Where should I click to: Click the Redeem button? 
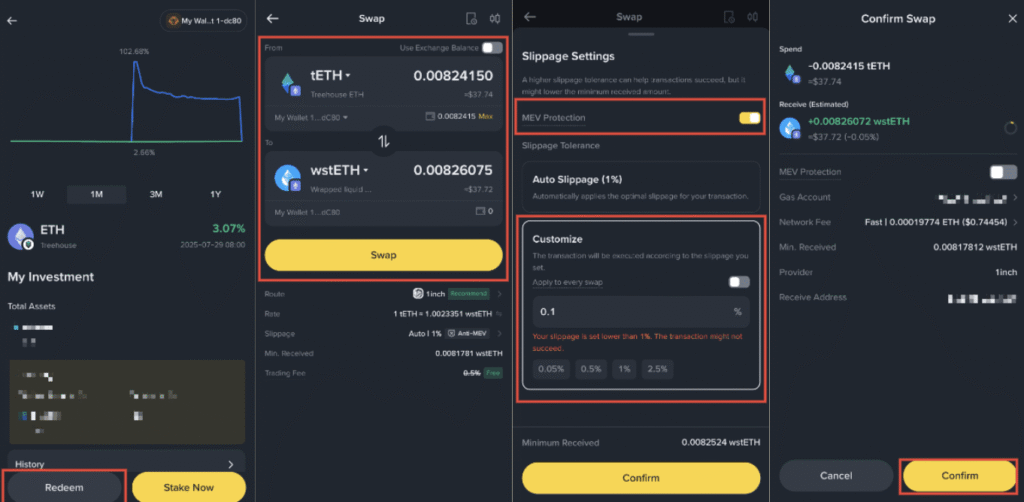point(63,488)
